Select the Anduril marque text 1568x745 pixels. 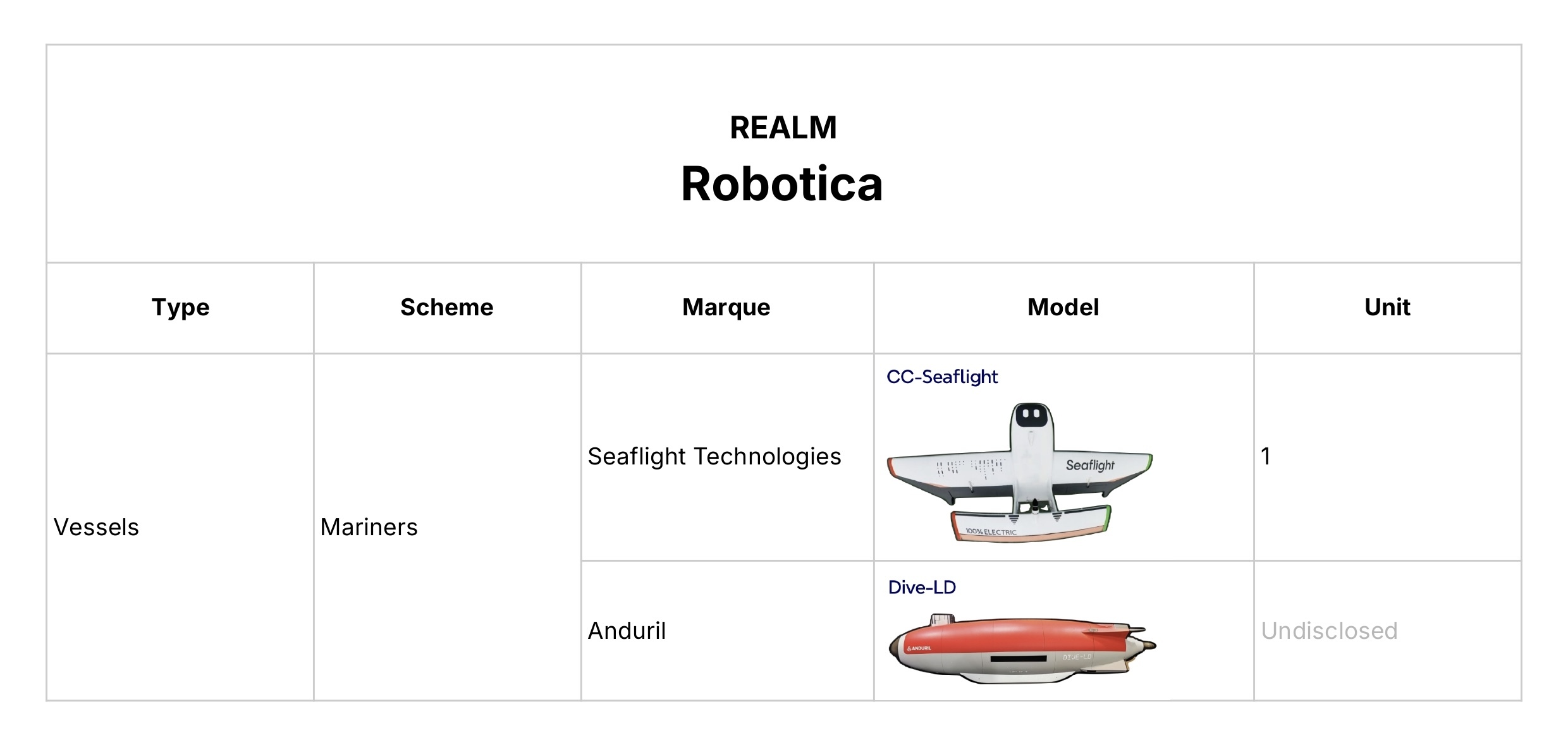tap(627, 631)
